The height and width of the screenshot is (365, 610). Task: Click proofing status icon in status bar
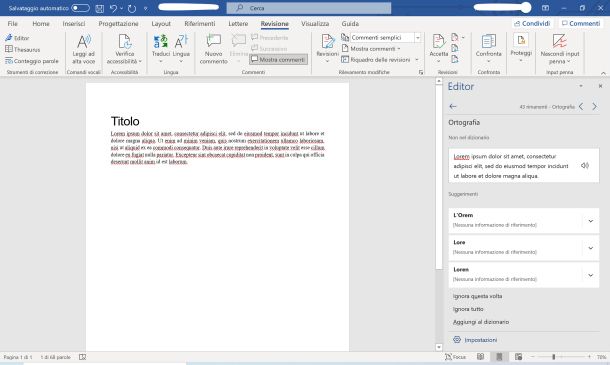coord(82,357)
